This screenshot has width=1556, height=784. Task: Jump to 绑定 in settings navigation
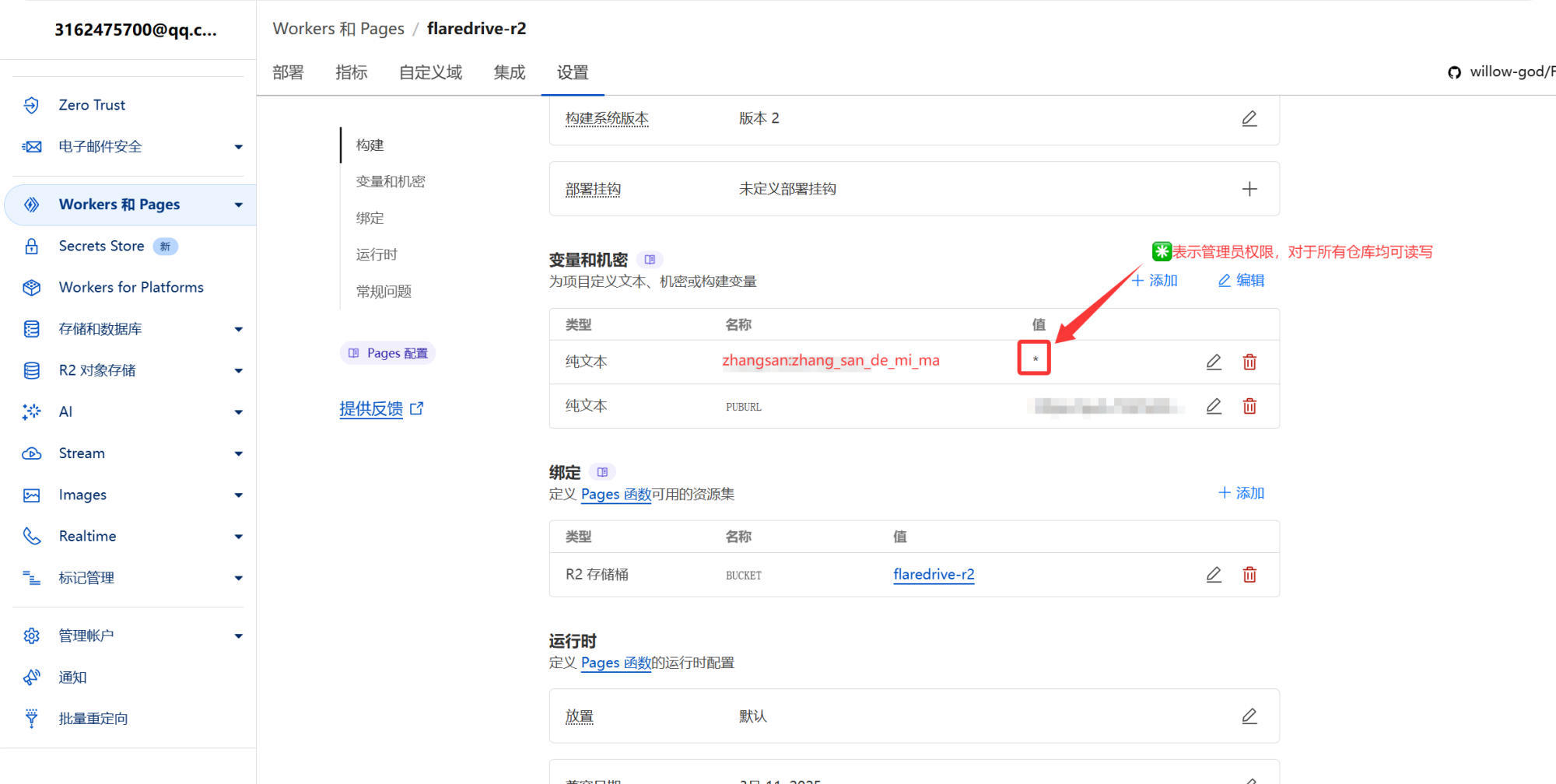tap(370, 218)
